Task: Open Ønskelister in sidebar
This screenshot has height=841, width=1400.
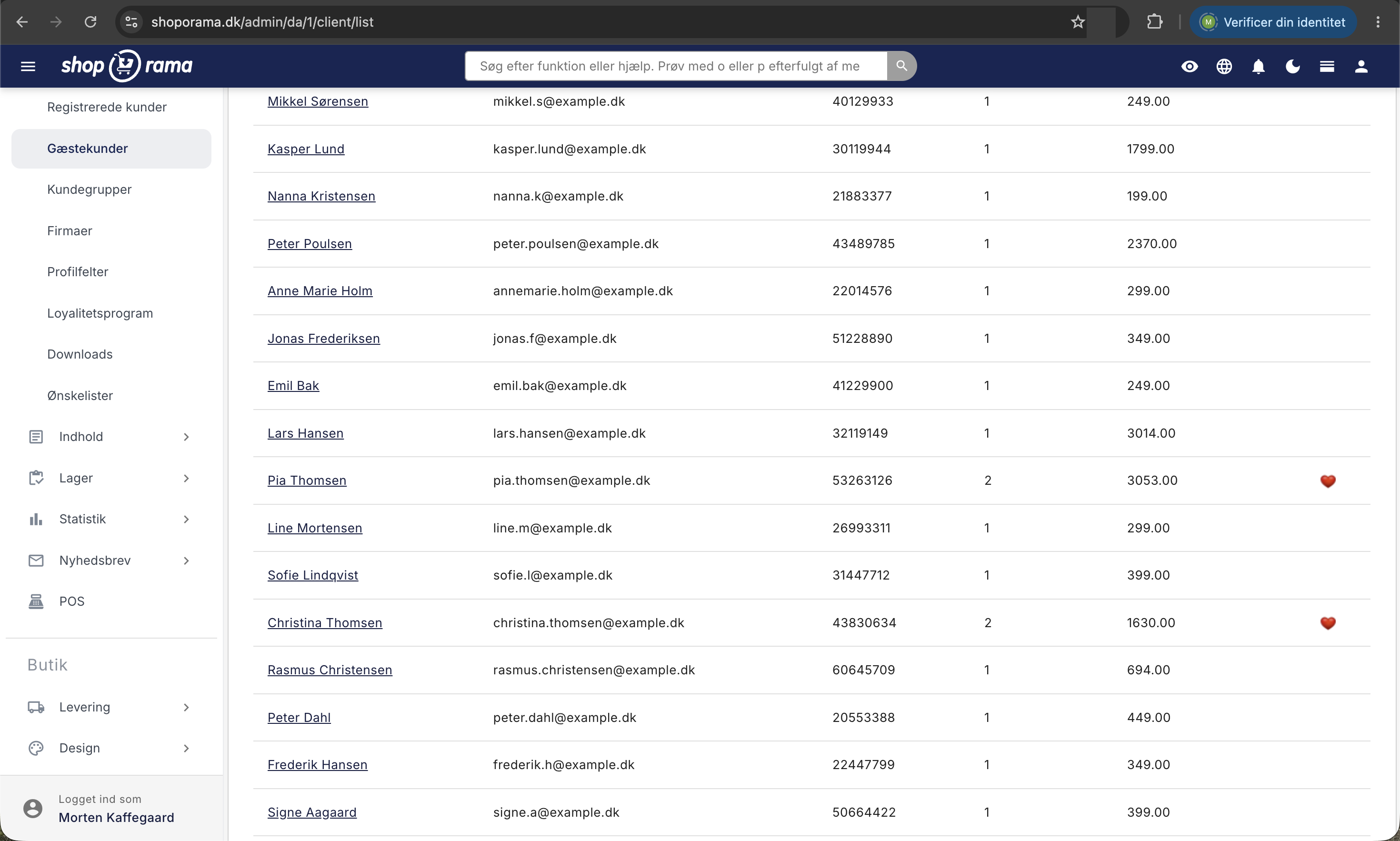Action: tap(80, 396)
